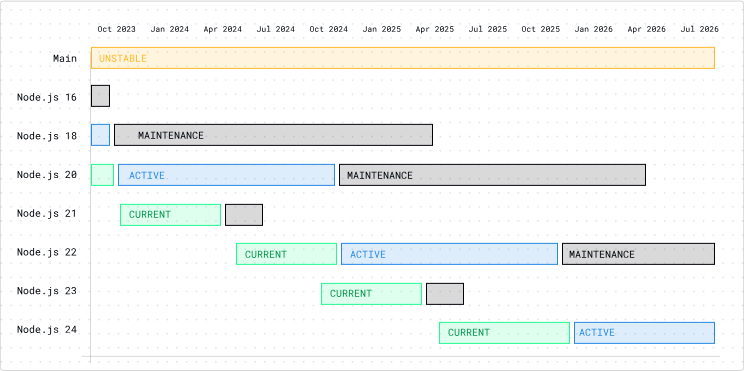Select the small blue Node.js 18 bar
744x371 pixels.
(x=101, y=135)
